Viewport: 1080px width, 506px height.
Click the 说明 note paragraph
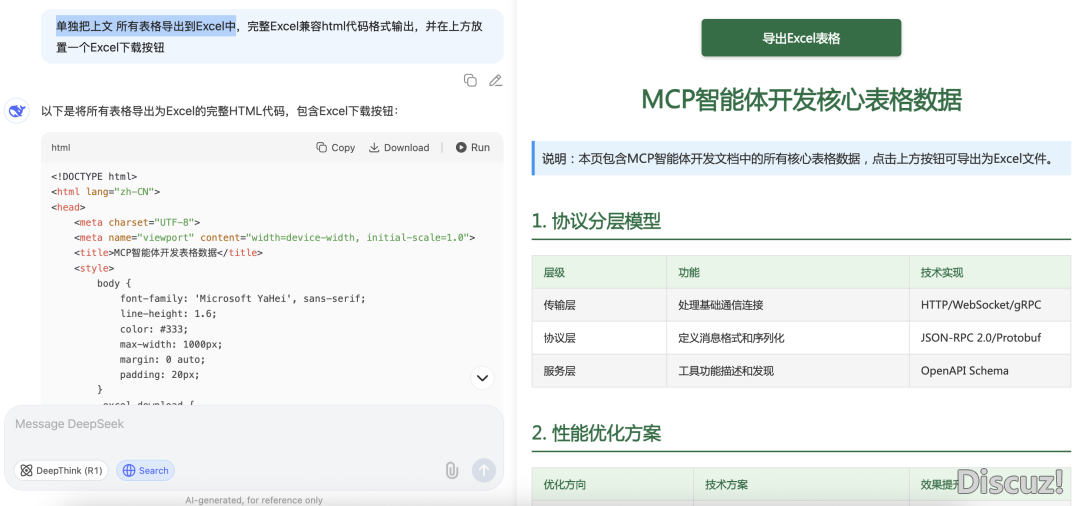tap(802, 158)
